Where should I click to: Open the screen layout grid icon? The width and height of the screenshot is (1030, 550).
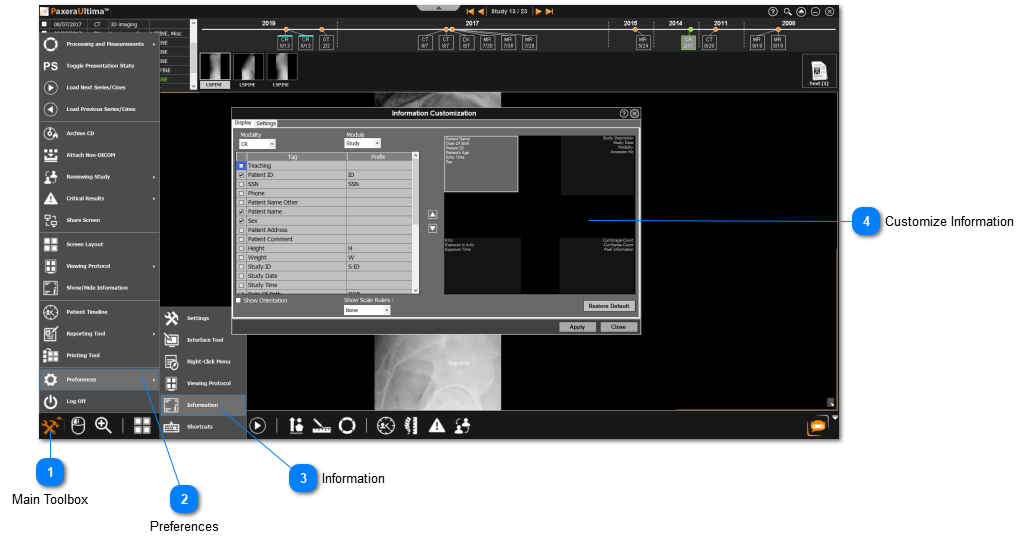coord(142,425)
